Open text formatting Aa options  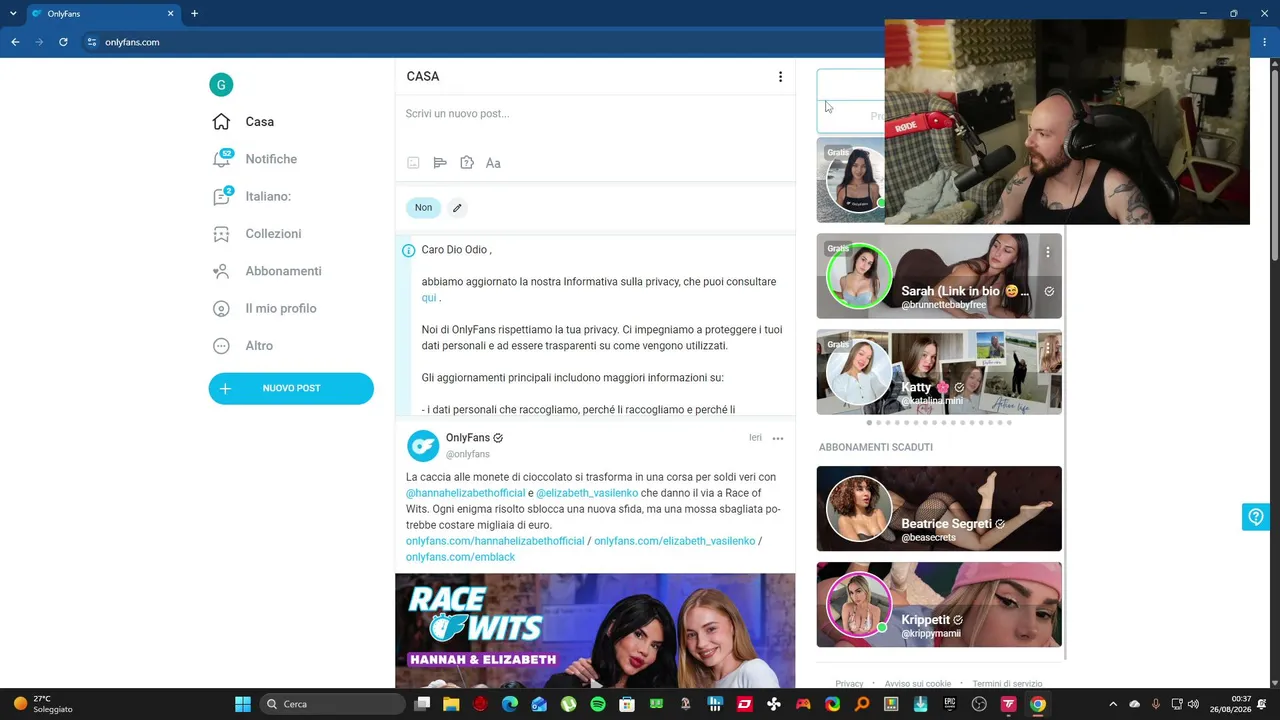[x=493, y=163]
